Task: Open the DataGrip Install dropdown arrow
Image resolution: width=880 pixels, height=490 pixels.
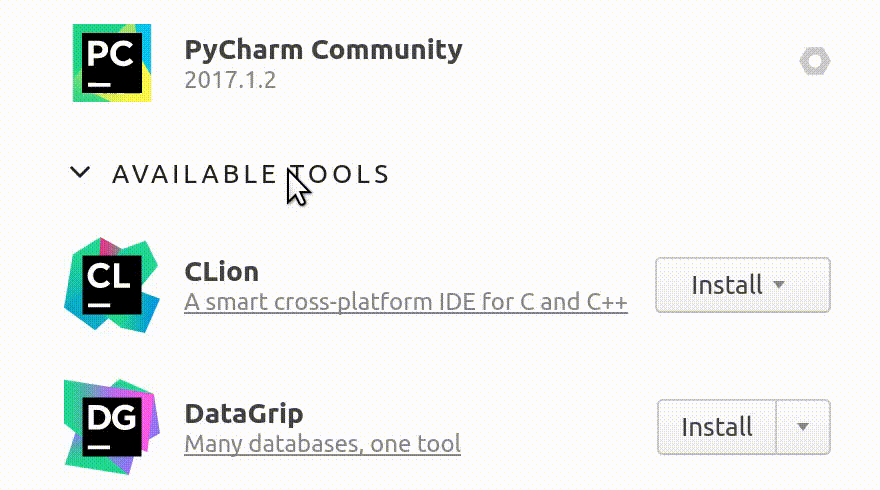Action: (803, 427)
